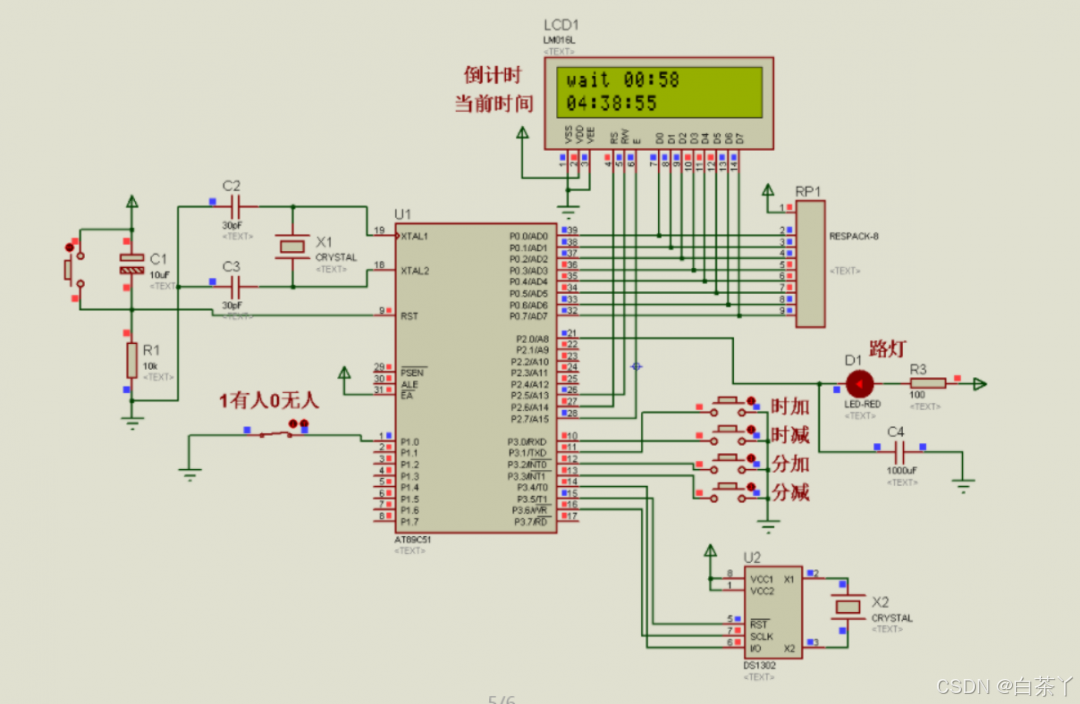Push the 分减 minute-decrease button
Image resolution: width=1080 pixels, height=704 pixels.
tap(729, 491)
